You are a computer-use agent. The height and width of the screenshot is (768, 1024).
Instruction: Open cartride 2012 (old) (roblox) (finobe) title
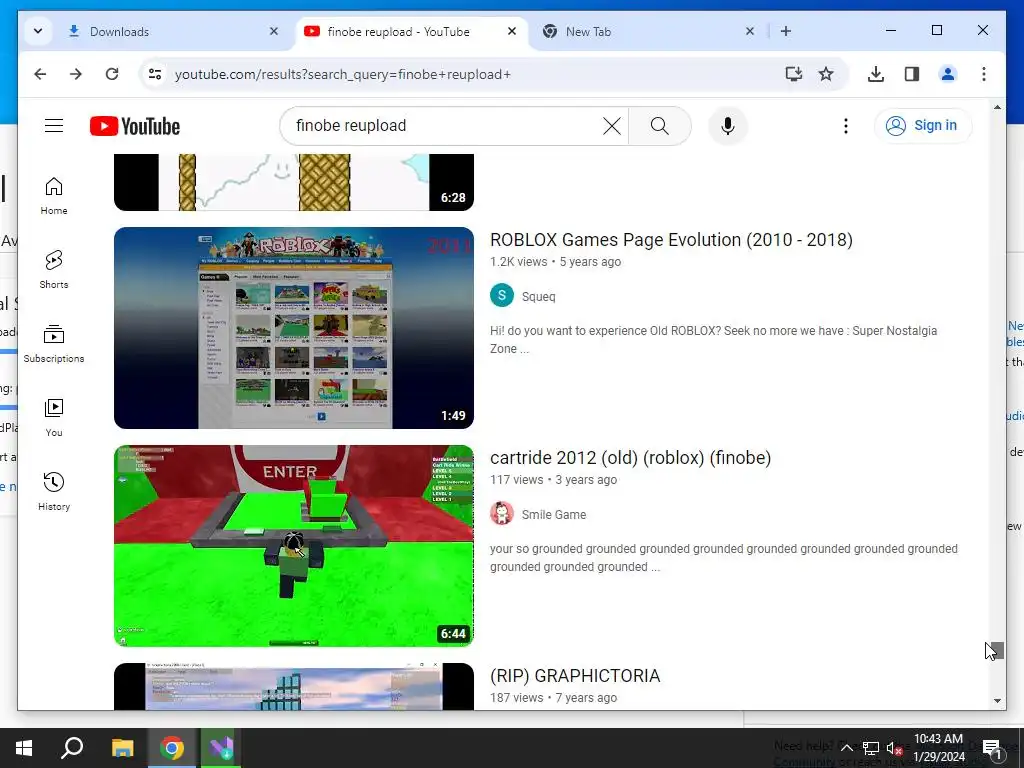pyautogui.click(x=630, y=458)
